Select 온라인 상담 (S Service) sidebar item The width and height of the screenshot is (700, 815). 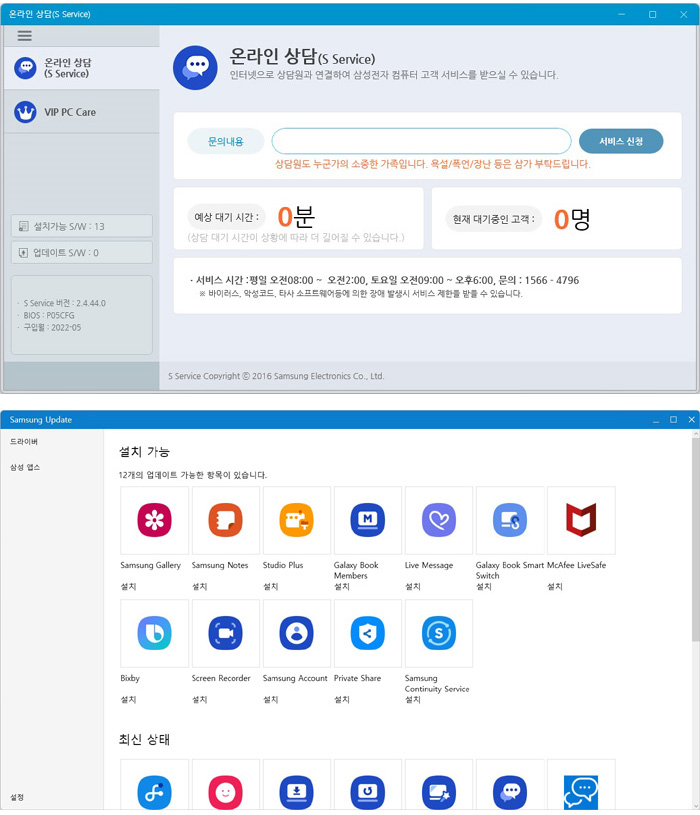82,68
